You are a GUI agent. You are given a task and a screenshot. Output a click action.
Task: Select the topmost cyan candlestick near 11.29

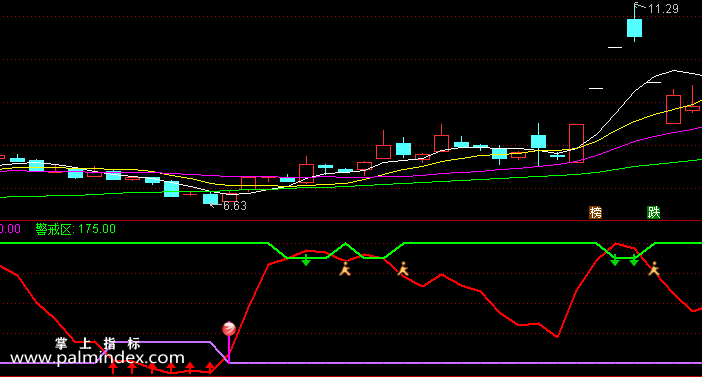[634, 28]
